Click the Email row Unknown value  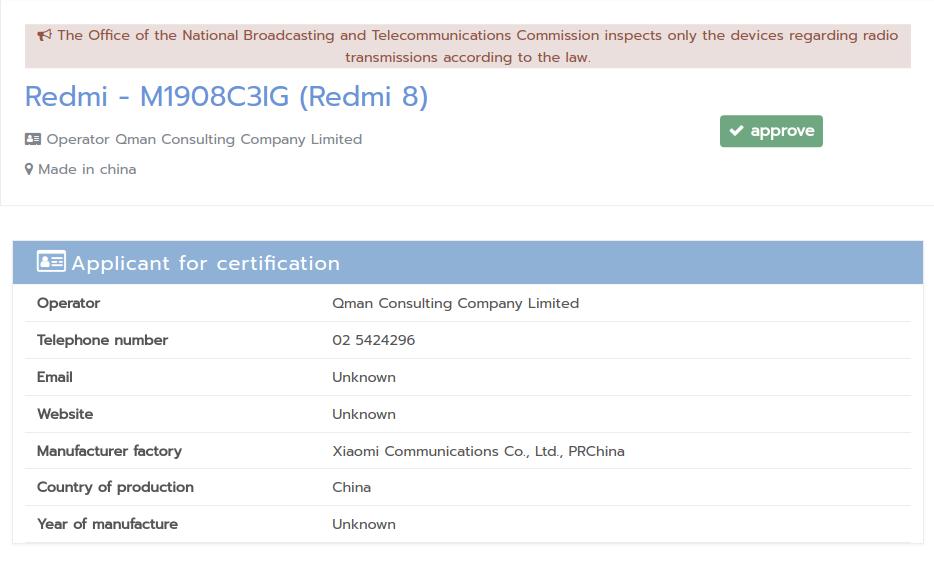coord(364,377)
